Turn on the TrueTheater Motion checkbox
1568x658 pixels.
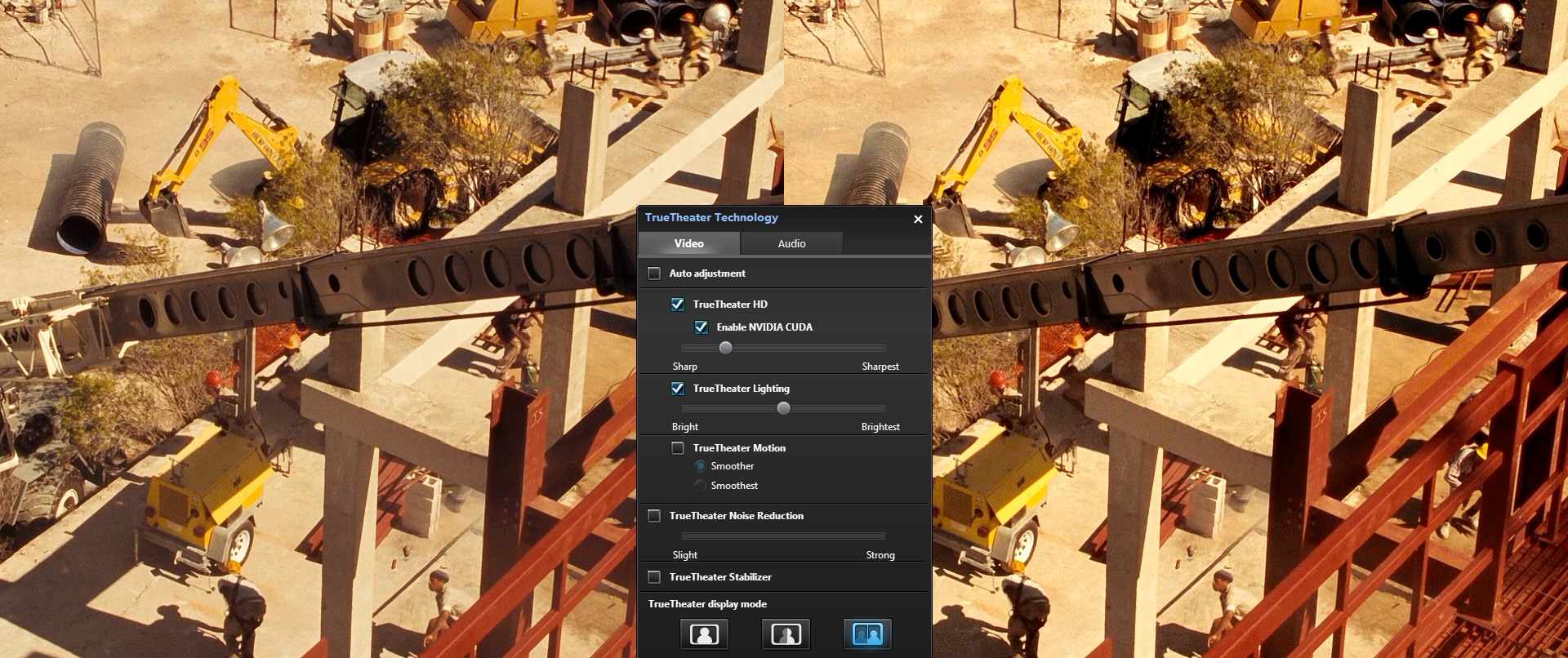678,448
